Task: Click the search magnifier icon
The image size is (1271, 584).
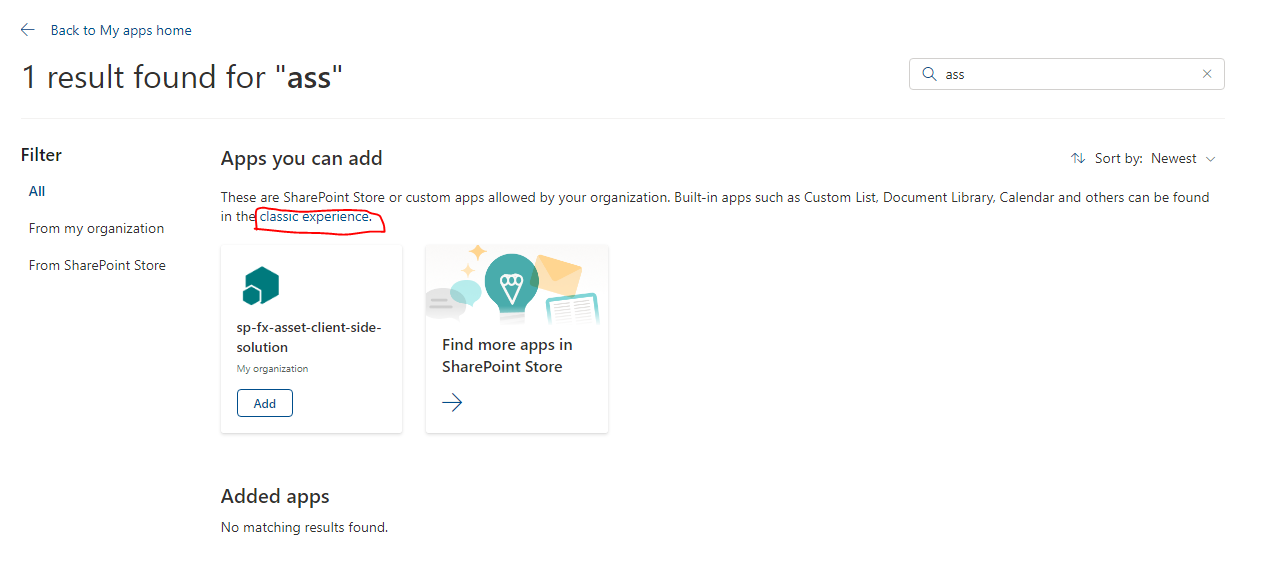Action: 929,74
